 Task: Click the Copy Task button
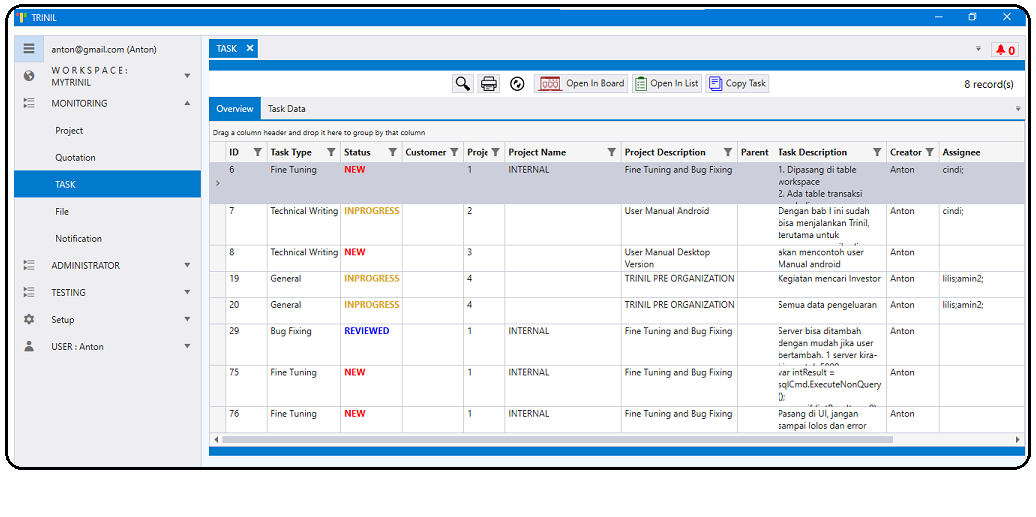[738, 84]
